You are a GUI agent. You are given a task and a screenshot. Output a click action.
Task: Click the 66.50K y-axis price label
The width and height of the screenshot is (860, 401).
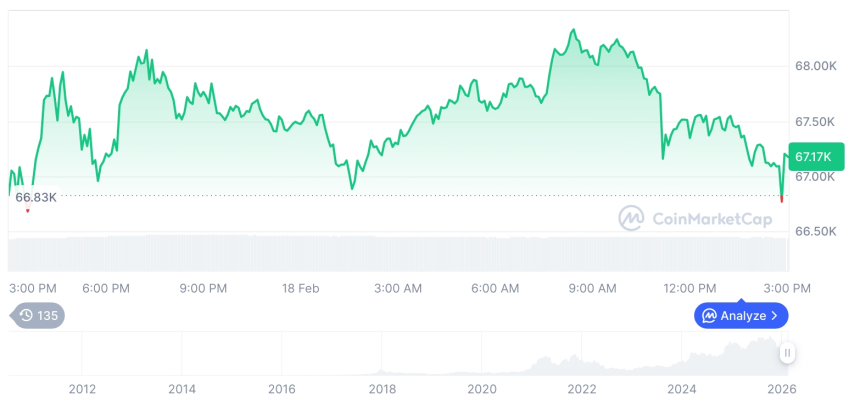815,231
